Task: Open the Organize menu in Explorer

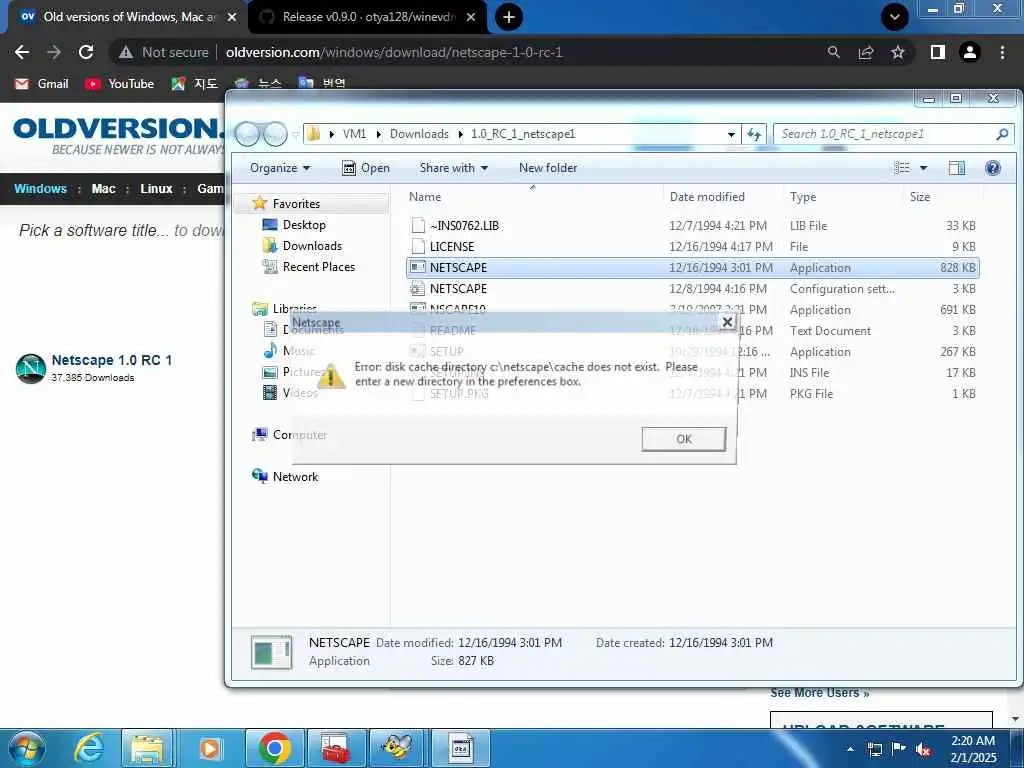Action: 280,168
